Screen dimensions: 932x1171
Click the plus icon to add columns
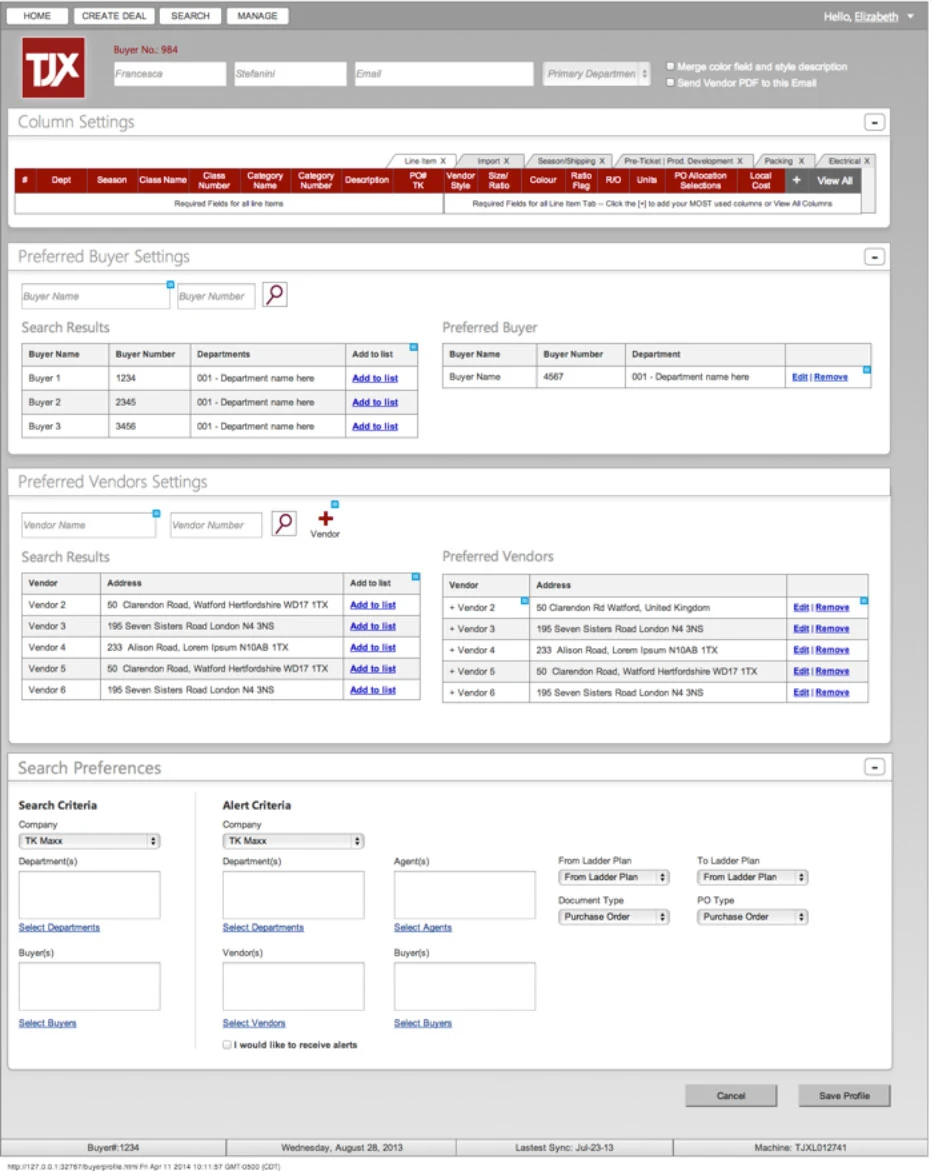click(x=796, y=180)
